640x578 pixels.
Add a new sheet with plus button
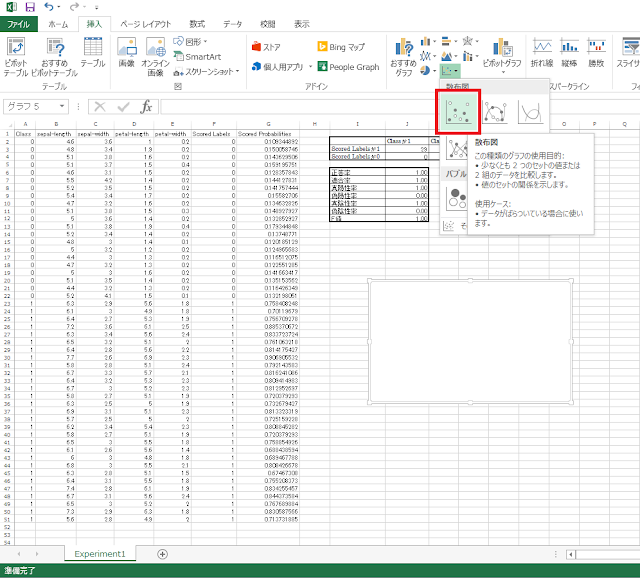tap(162, 554)
